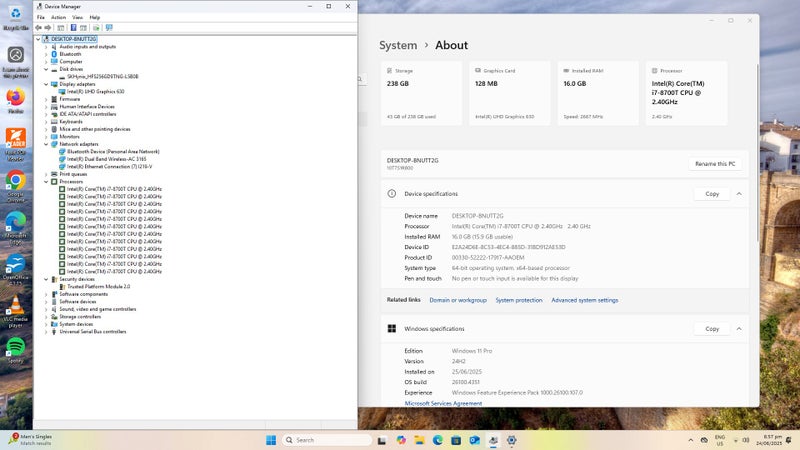Screen dimensions: 800x450
Task: Open the Action menu in Device Manager
Action: [x=58, y=17]
